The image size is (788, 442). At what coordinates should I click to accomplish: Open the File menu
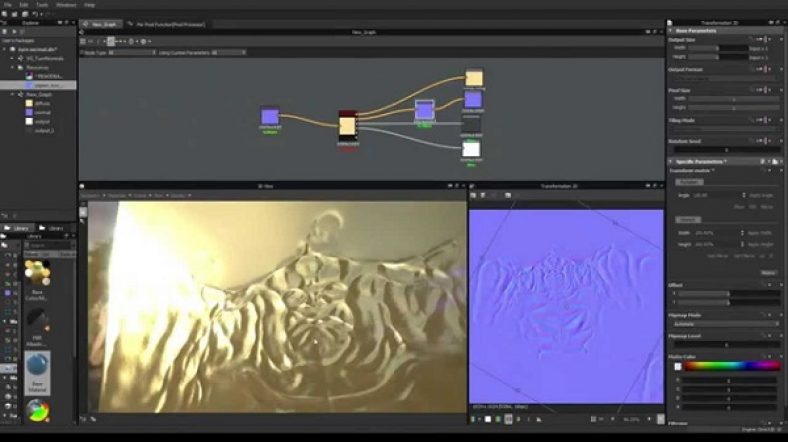click(x=8, y=5)
